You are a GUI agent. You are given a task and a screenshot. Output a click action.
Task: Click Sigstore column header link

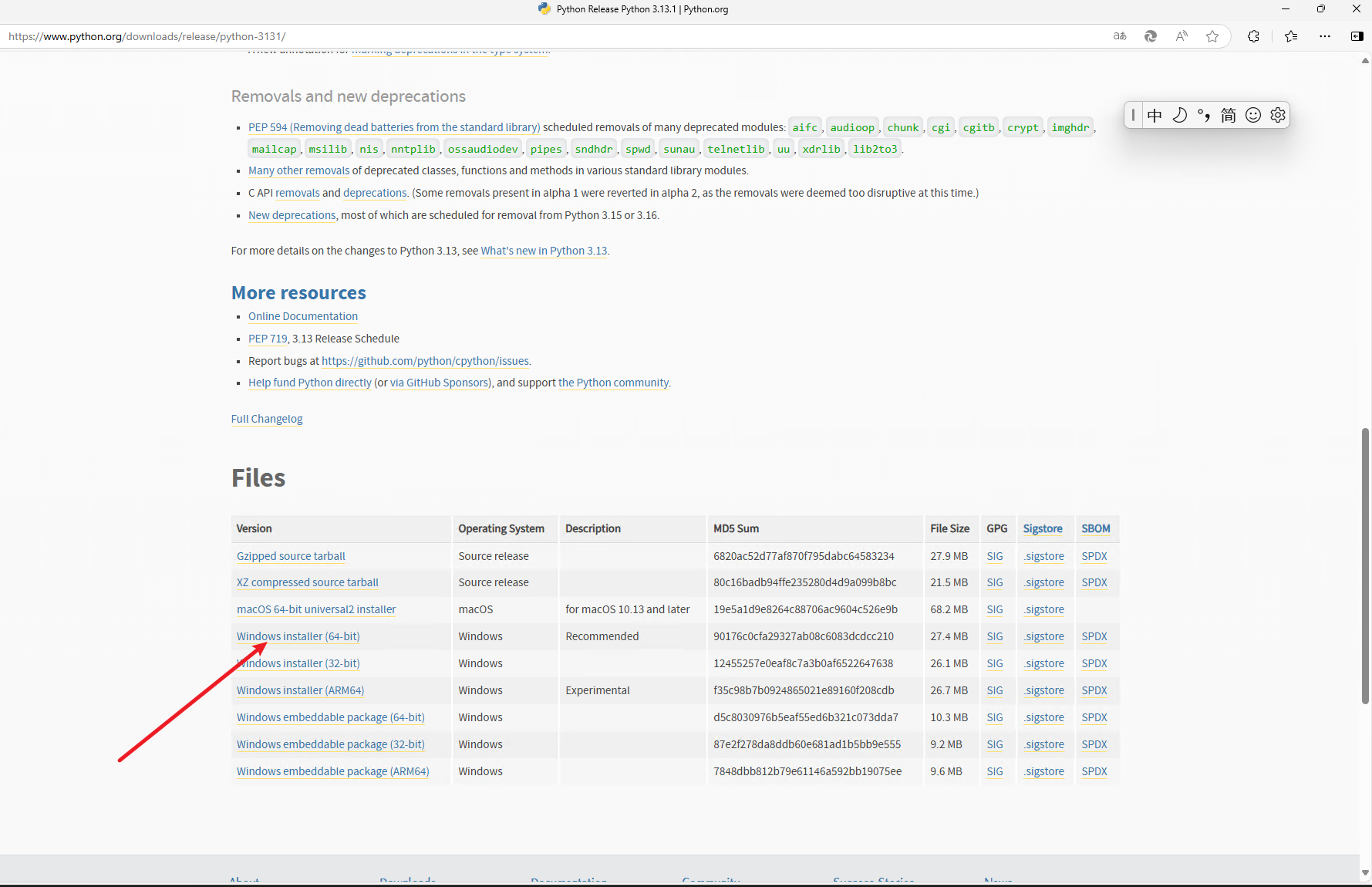1043,528
